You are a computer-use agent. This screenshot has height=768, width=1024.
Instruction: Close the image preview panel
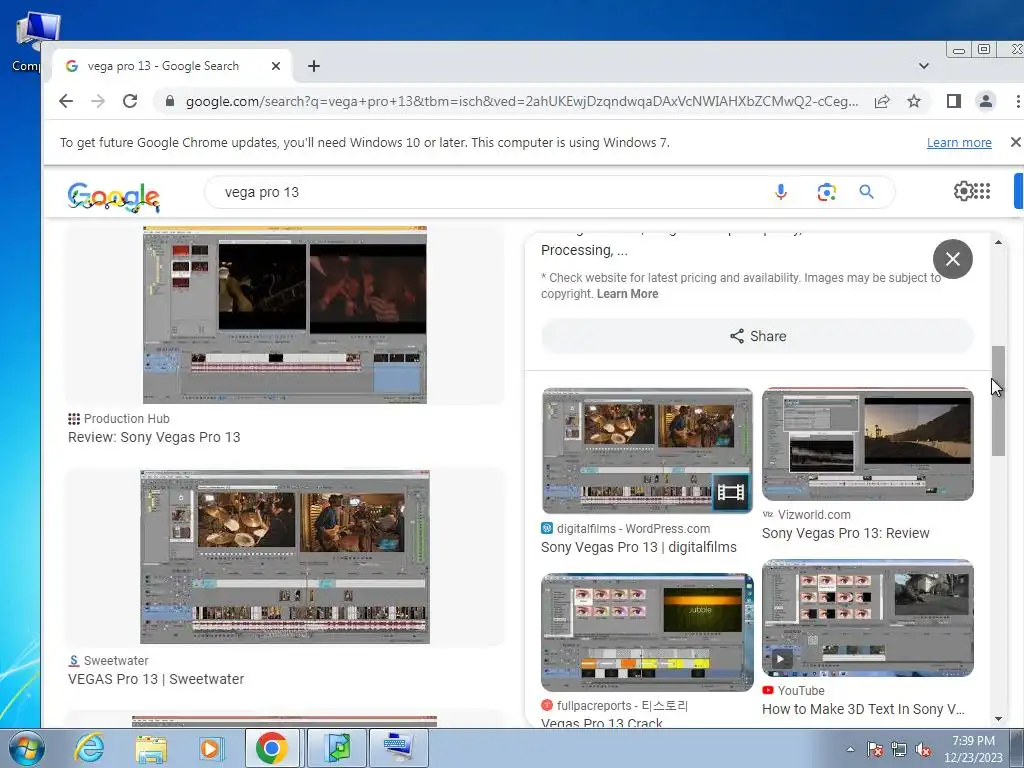coord(953,259)
